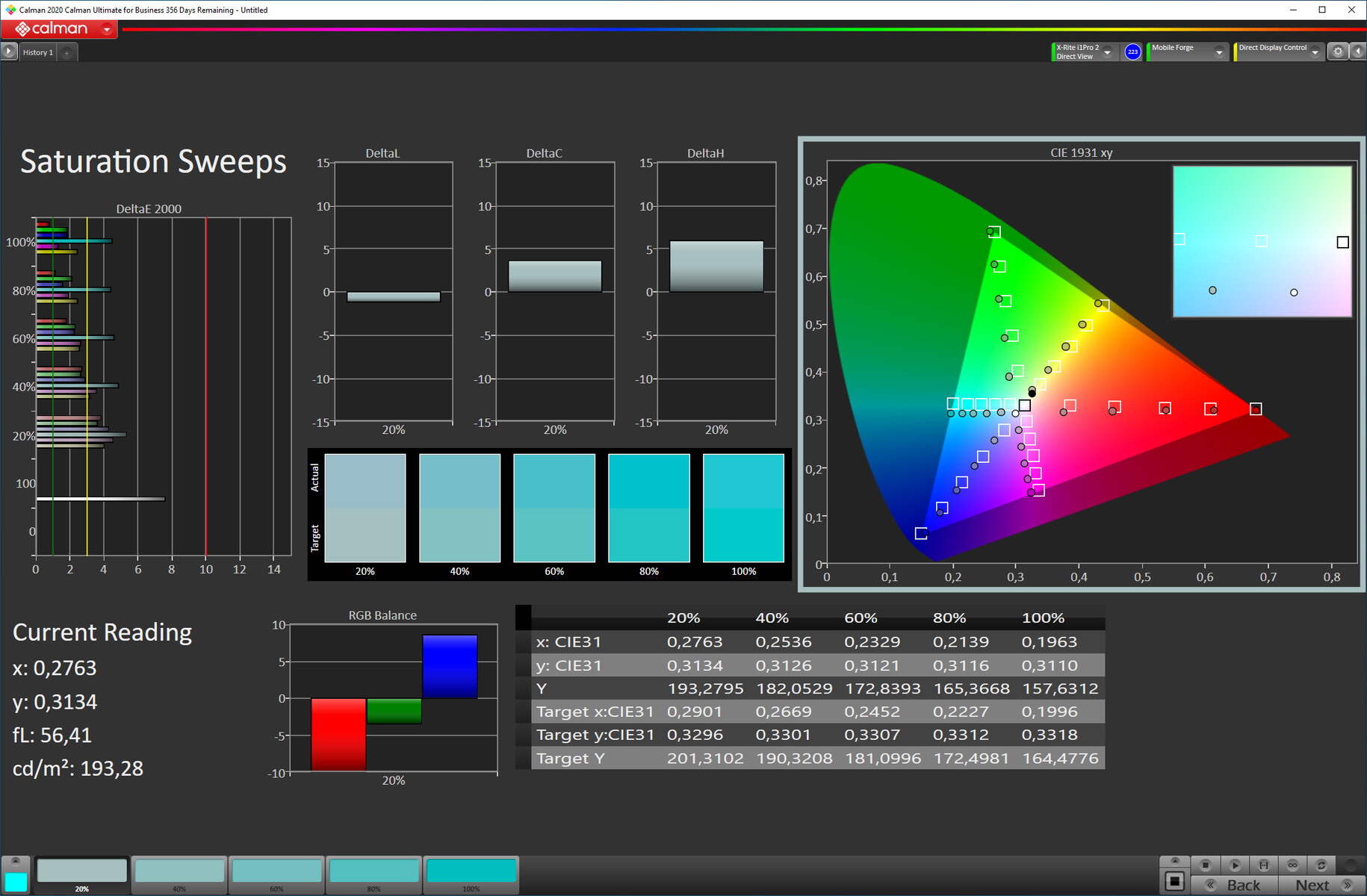The height and width of the screenshot is (896, 1367).
Task: Click the refresh loop icon
Action: [x=1321, y=865]
